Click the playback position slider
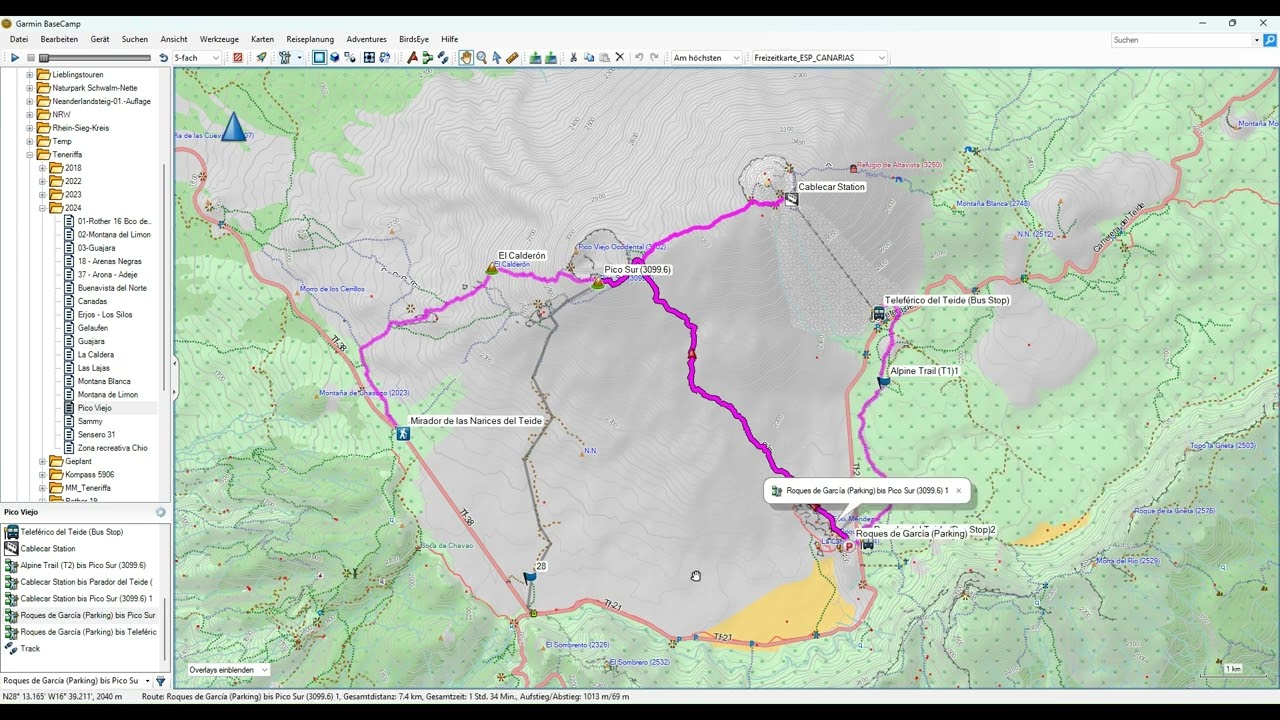The image size is (1280, 720). click(95, 58)
